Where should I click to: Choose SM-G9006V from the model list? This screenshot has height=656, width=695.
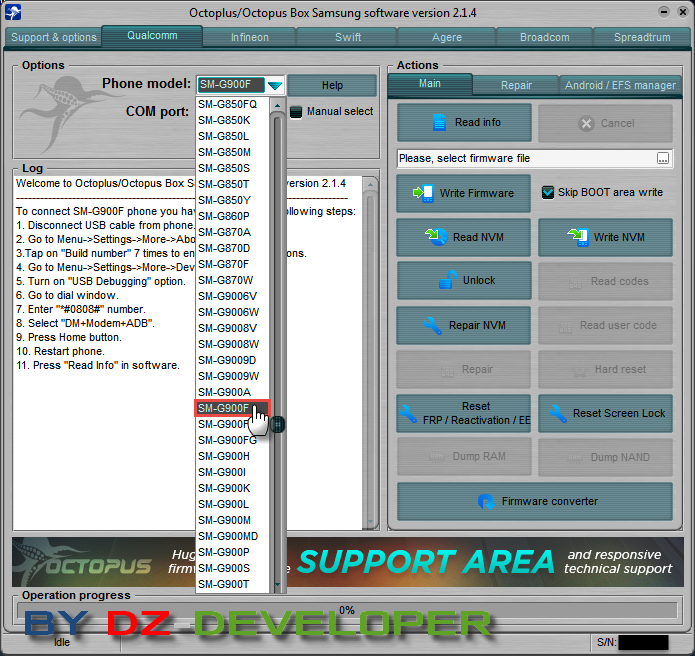[232, 296]
